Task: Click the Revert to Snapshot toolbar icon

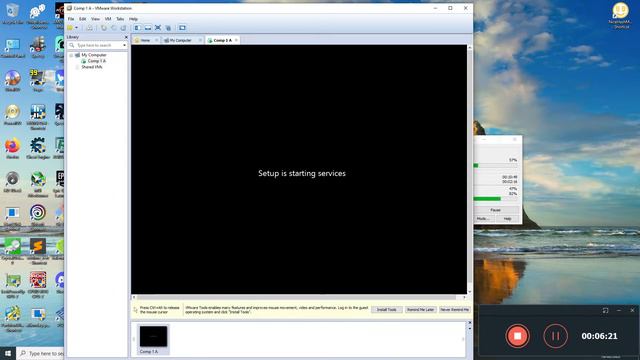Action: click(113, 28)
